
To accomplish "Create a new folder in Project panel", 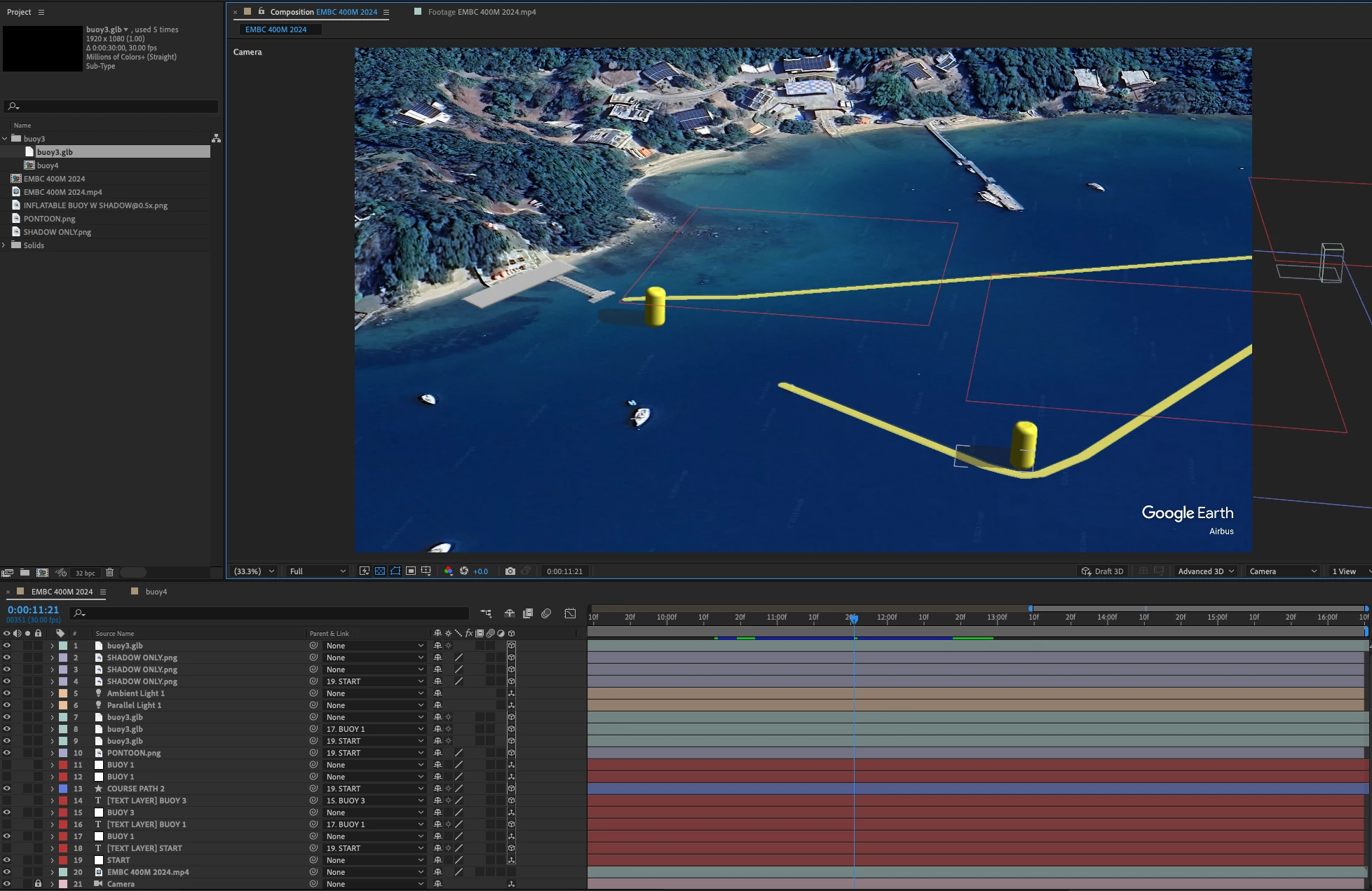I will point(25,573).
